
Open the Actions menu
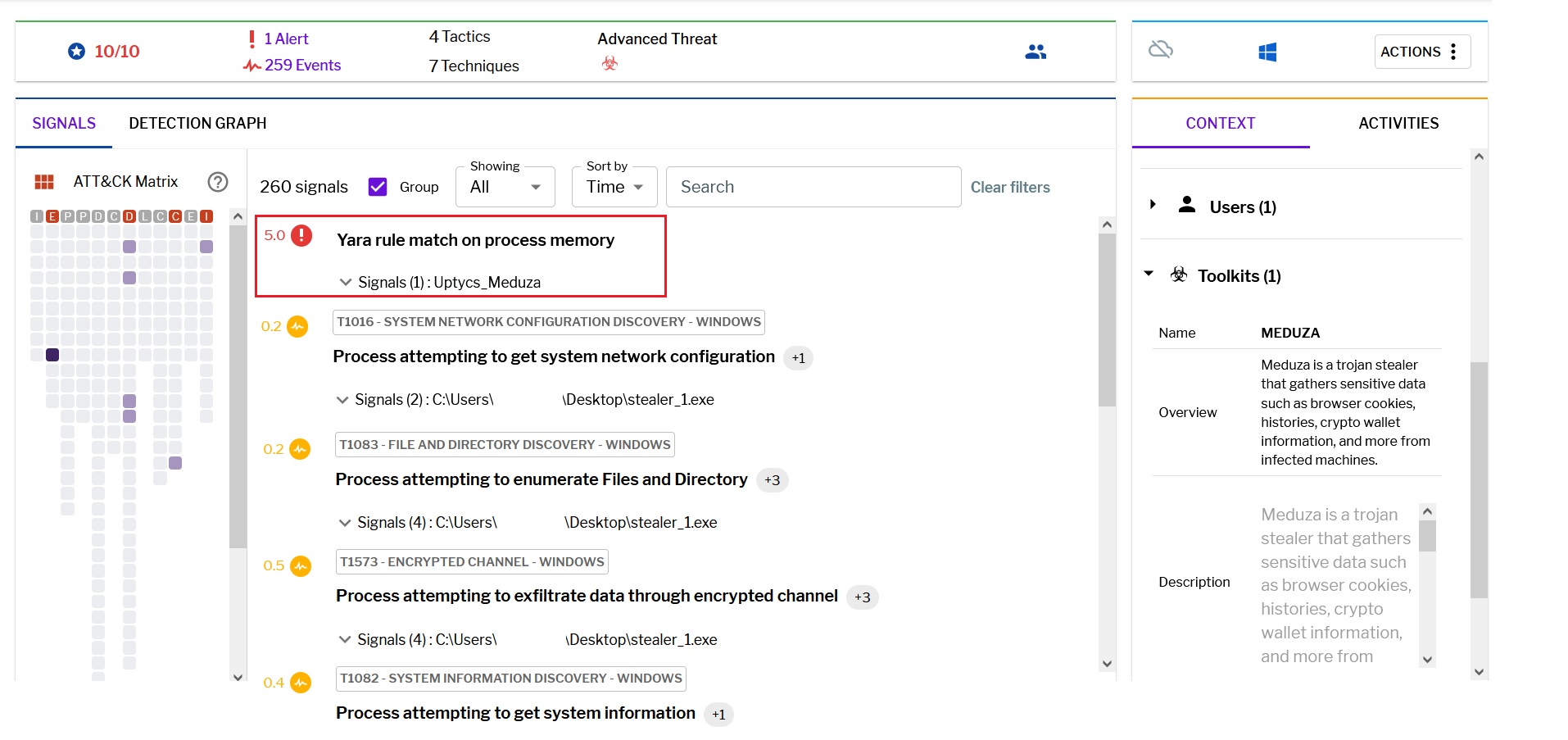[x=1421, y=51]
